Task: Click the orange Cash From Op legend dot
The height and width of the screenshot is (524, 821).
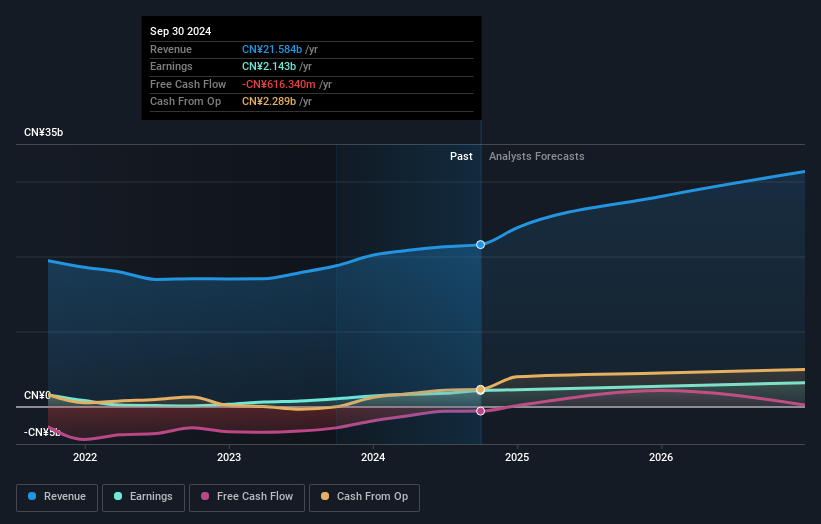Action: pyautogui.click(x=325, y=496)
